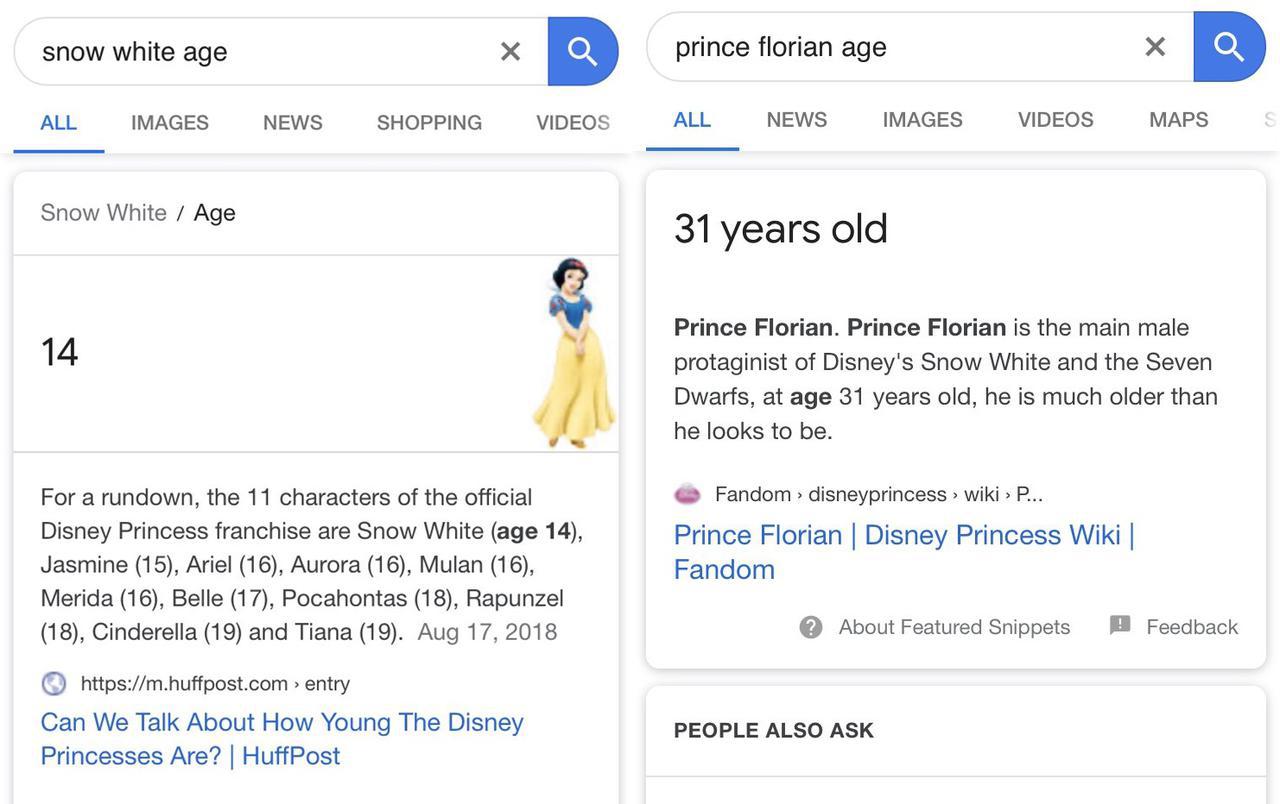1280x804 pixels.
Task: Open Shopping tab for snow white results
Action: (x=429, y=122)
